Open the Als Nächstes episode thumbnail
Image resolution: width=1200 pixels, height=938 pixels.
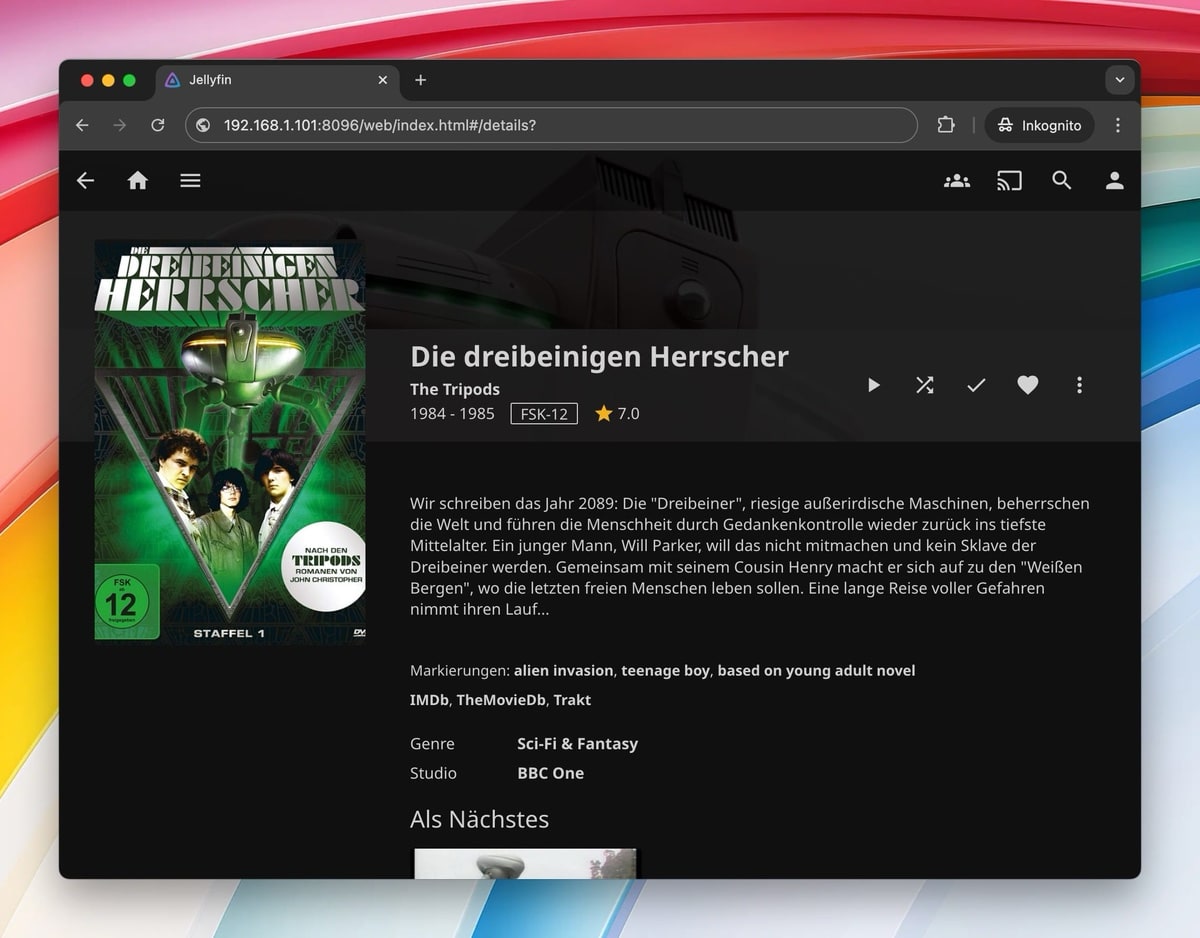tap(525, 864)
